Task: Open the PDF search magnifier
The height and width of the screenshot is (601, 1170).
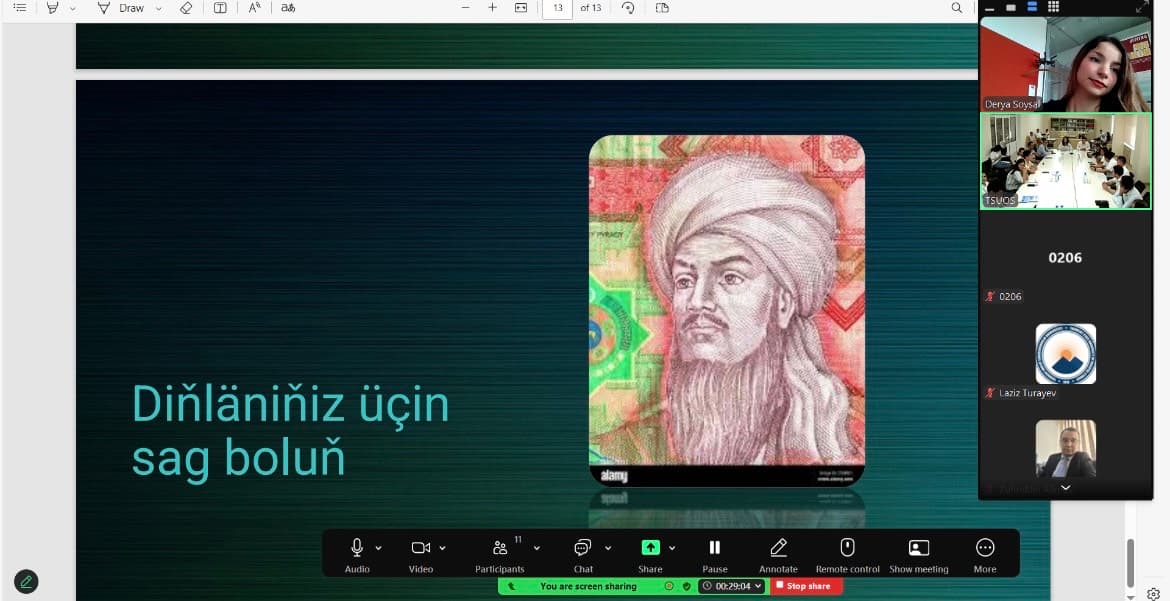Action: click(x=957, y=7)
